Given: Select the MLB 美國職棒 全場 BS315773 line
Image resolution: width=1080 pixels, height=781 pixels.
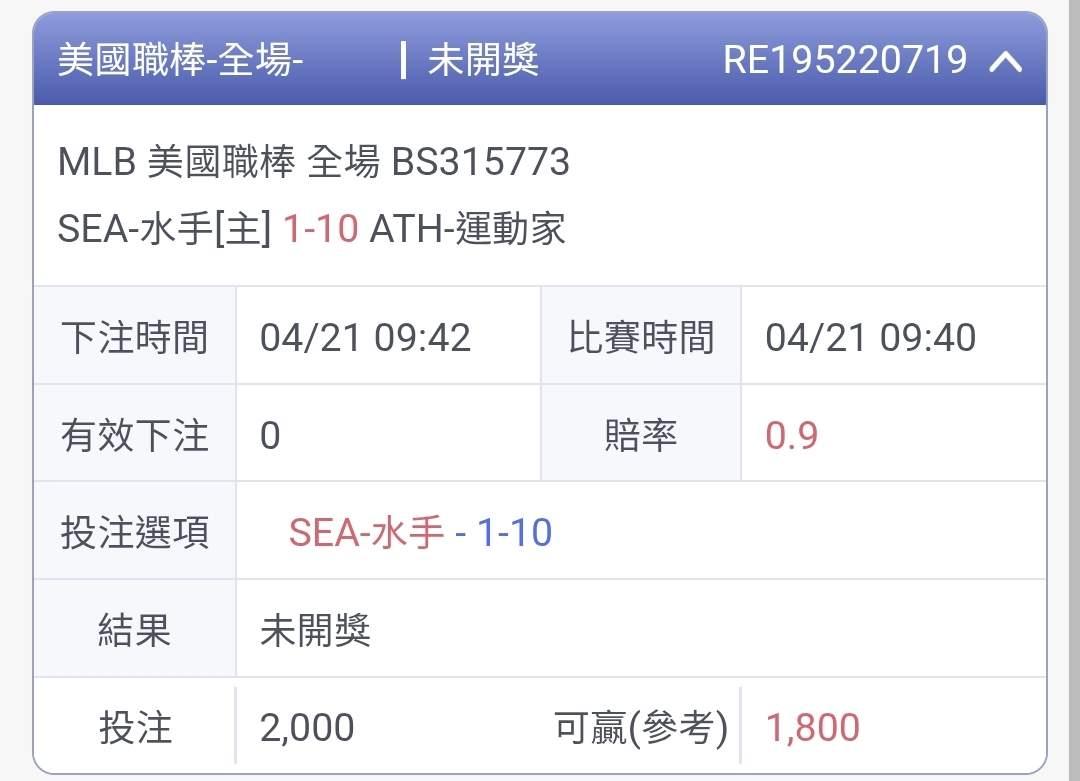Looking at the screenshot, I should click(x=314, y=161).
